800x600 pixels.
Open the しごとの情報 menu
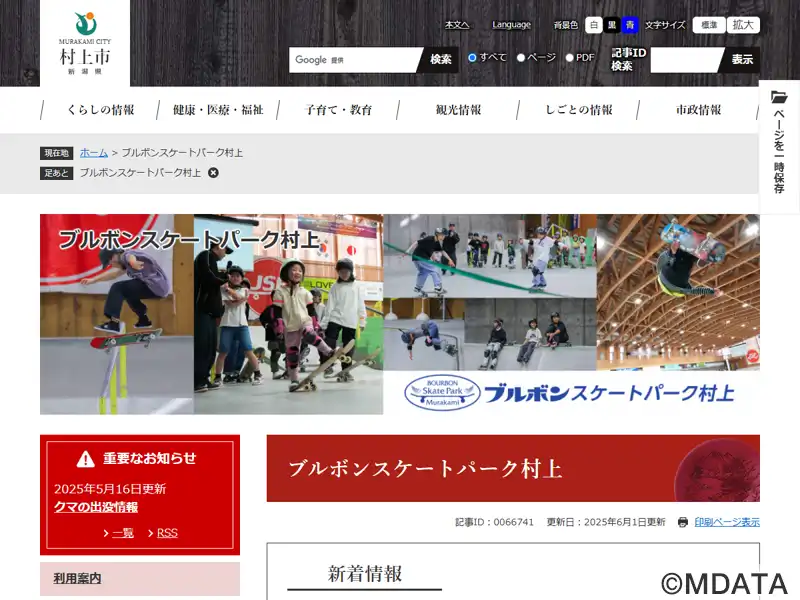579,110
